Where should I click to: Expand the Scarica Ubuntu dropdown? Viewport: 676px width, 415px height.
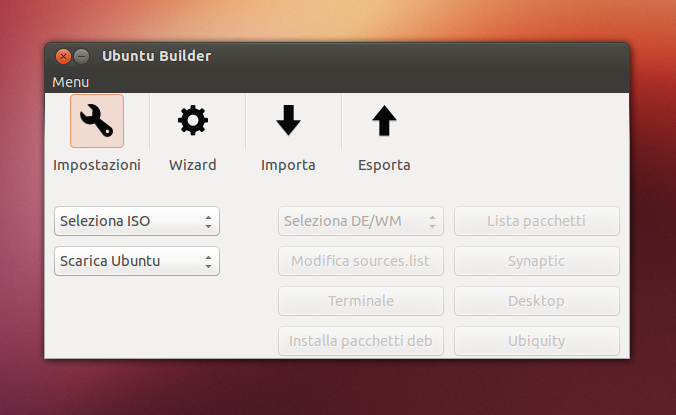pyautogui.click(x=137, y=261)
